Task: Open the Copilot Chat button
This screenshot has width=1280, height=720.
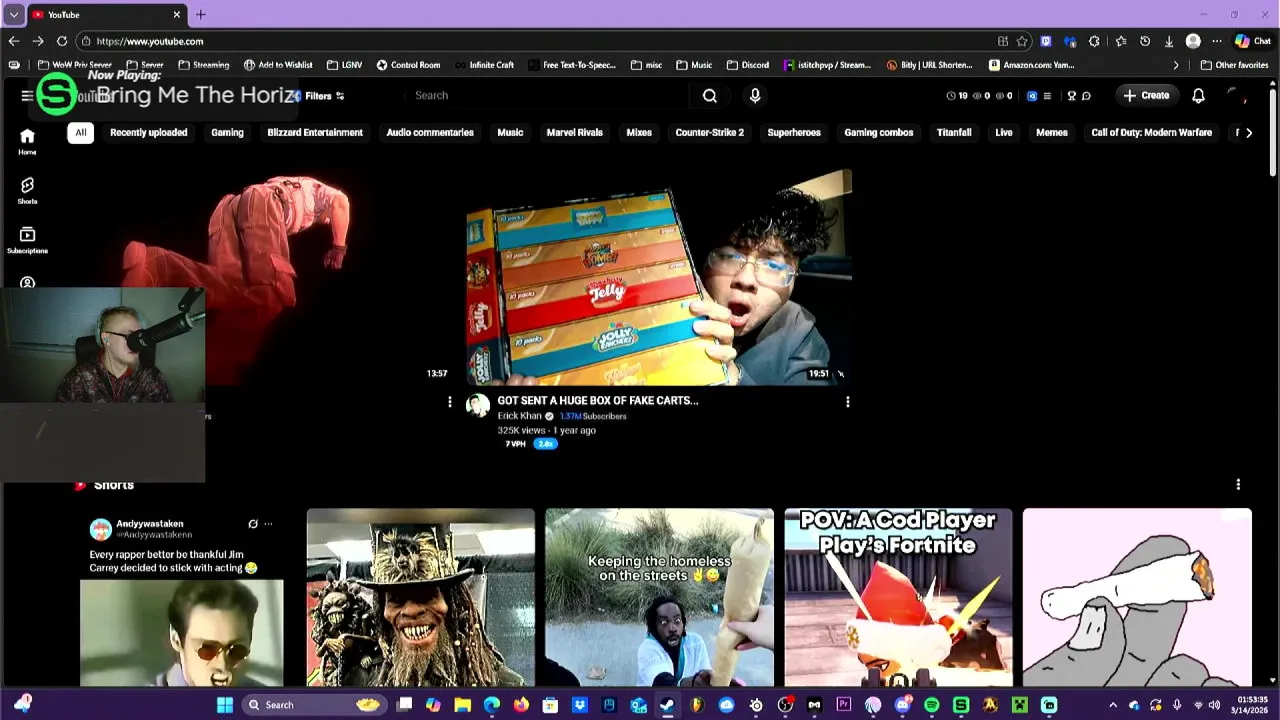Action: click(1253, 41)
